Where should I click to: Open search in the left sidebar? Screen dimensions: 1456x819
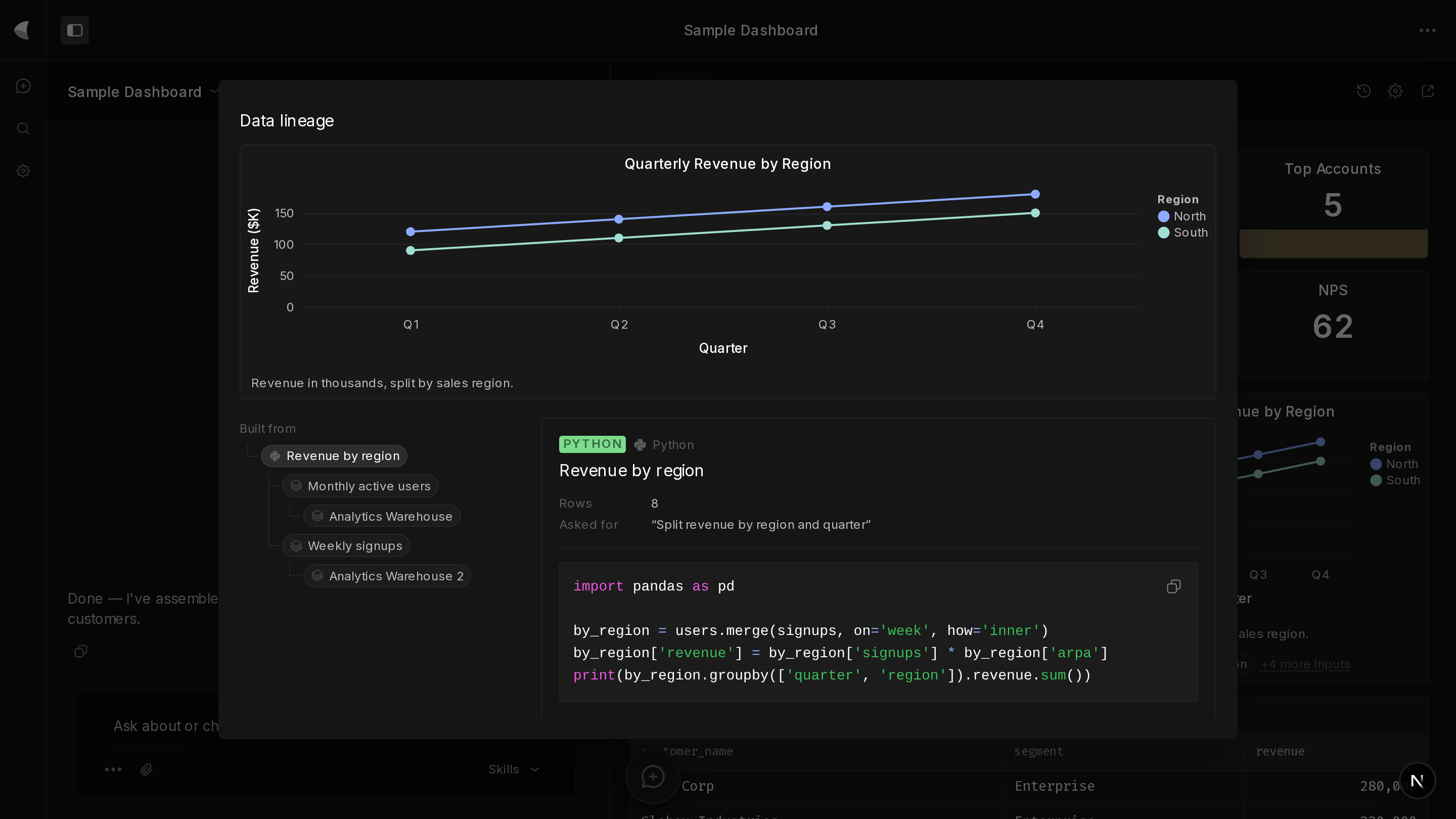(x=23, y=128)
